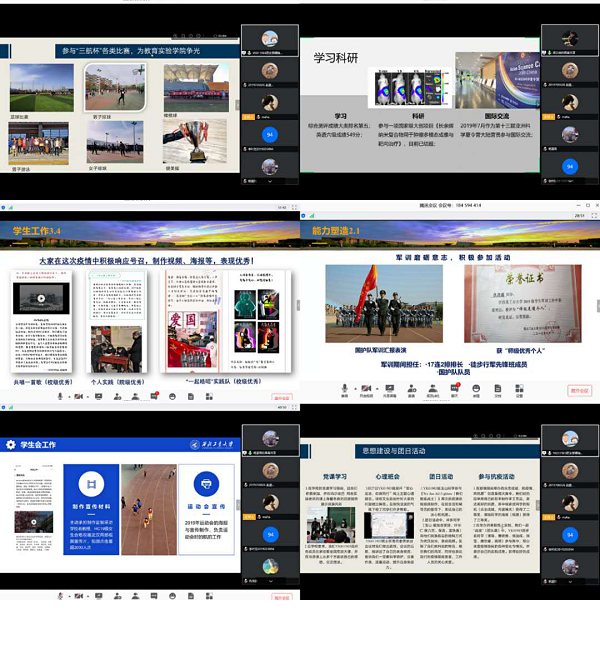Mute microphone in the 能力塑造 meeting toolbar
The image size is (600, 651).
pos(344,389)
